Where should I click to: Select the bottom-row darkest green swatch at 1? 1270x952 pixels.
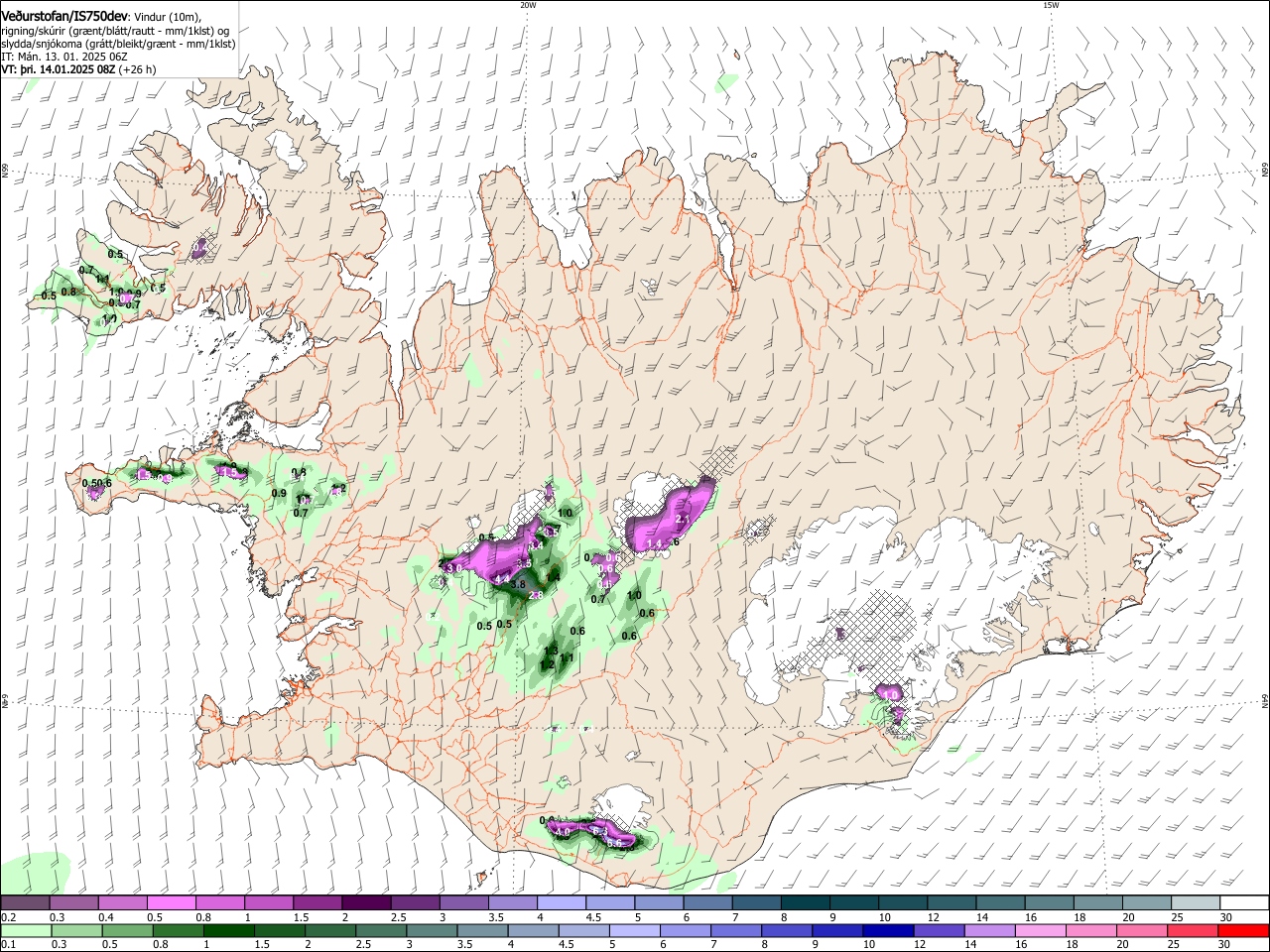click(229, 930)
